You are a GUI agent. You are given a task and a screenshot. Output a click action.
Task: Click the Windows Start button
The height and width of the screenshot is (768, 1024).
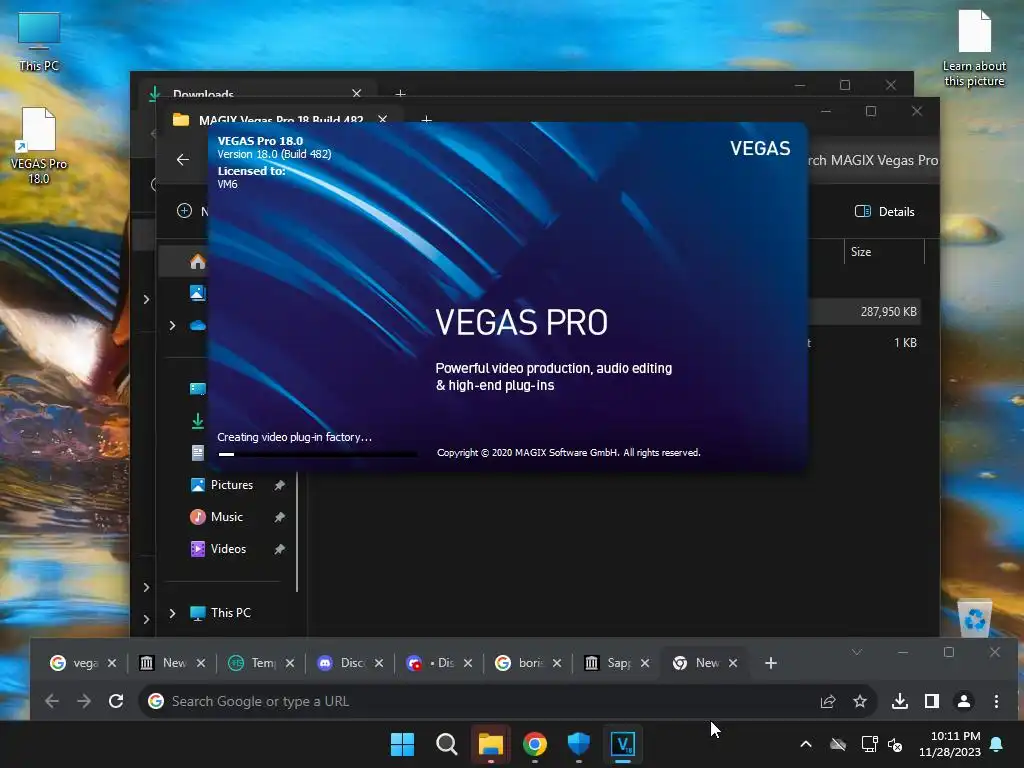(402, 744)
